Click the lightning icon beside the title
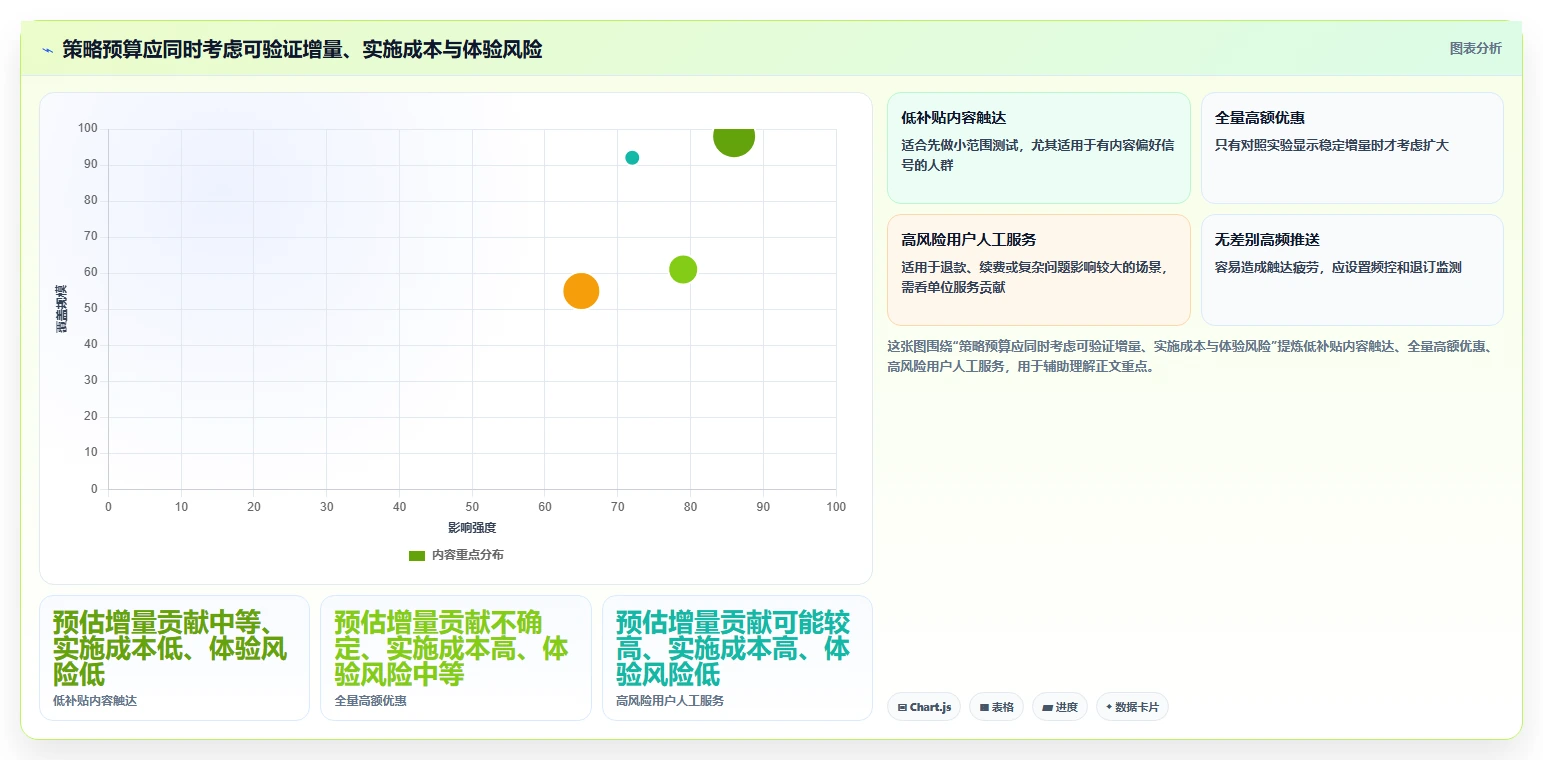The image size is (1543, 760). [x=48, y=49]
